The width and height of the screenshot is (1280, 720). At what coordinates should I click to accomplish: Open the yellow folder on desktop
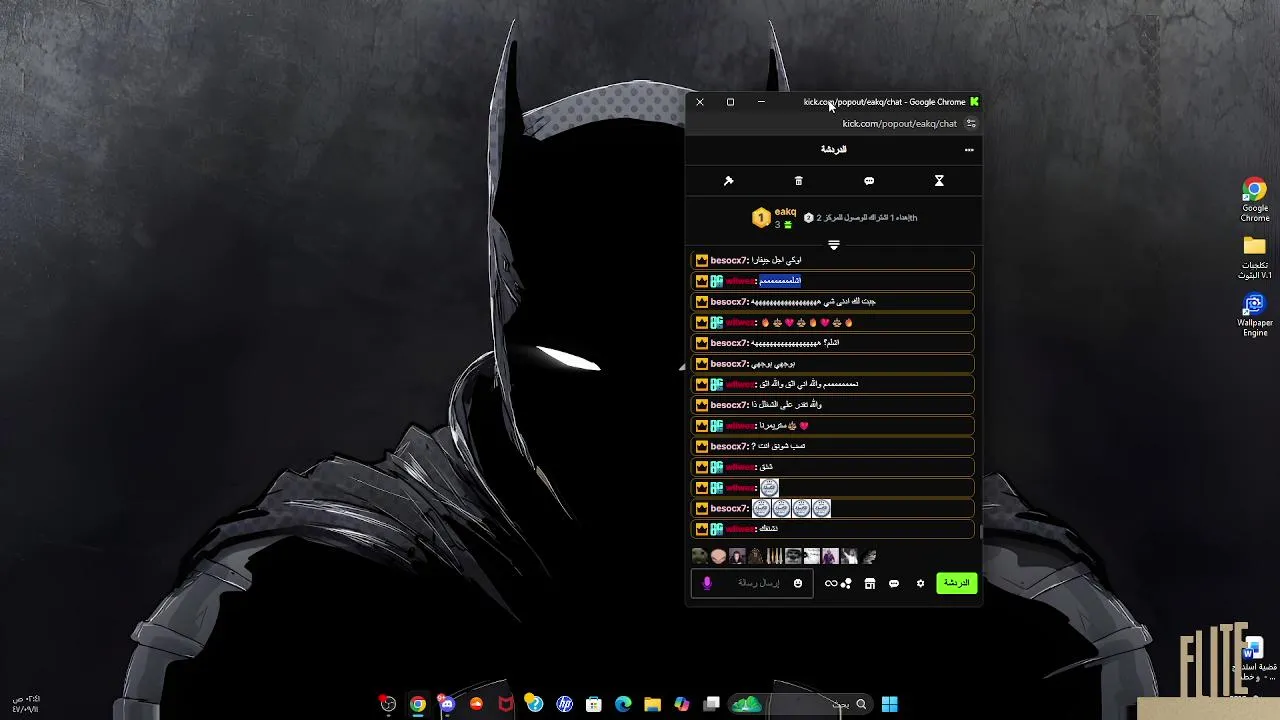1255,257
